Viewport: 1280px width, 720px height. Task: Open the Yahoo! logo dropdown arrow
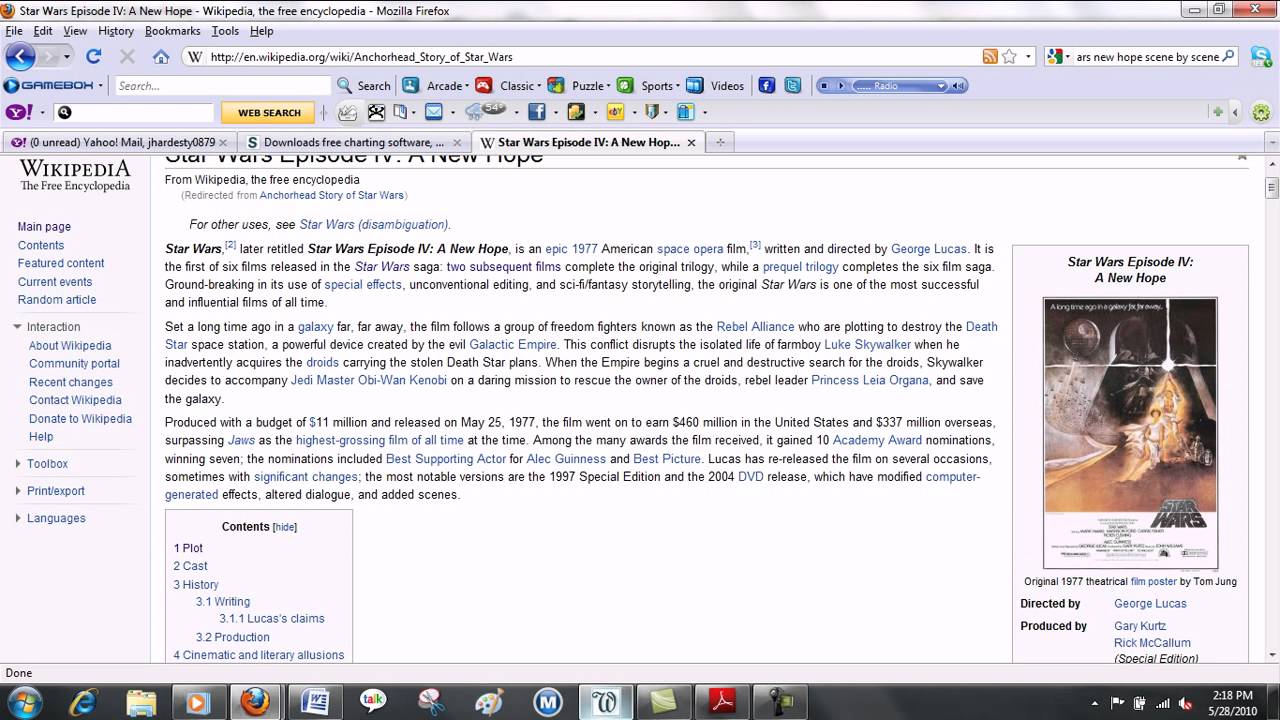pyautogui.click(x=41, y=112)
